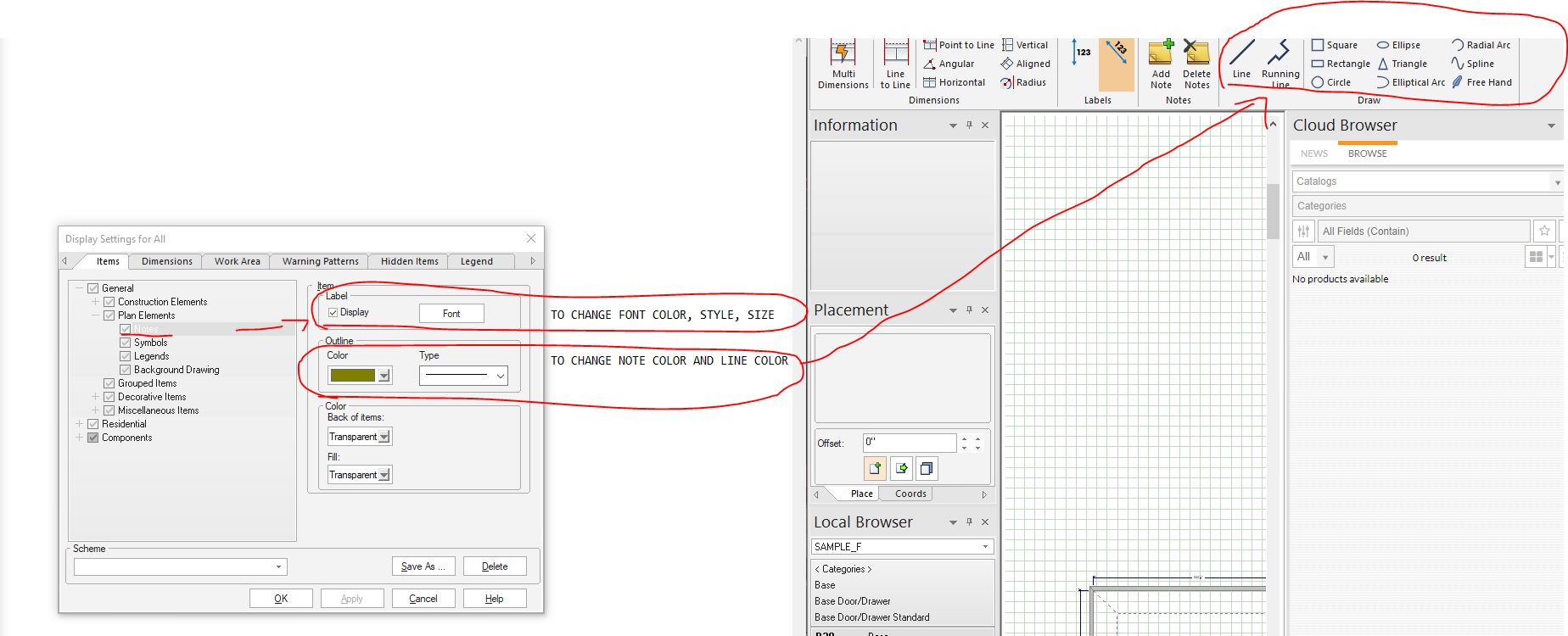Click the olive Outline color swatch

352,376
